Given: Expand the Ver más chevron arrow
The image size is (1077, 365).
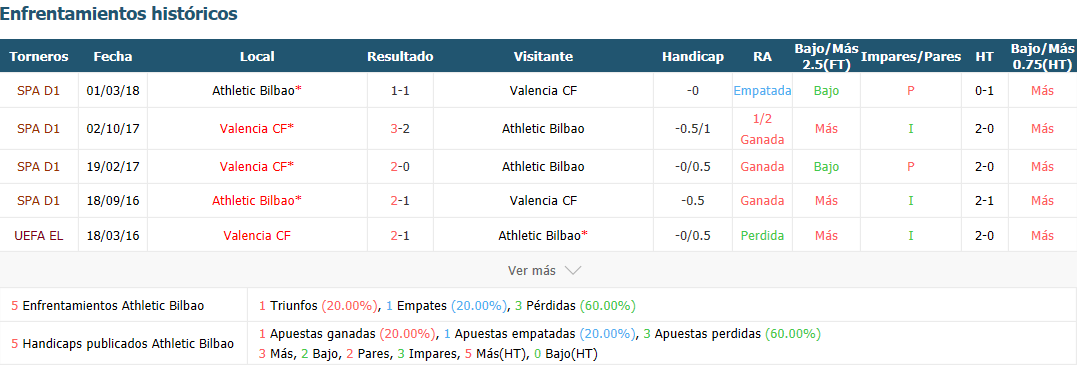Looking at the screenshot, I should pos(572,270).
